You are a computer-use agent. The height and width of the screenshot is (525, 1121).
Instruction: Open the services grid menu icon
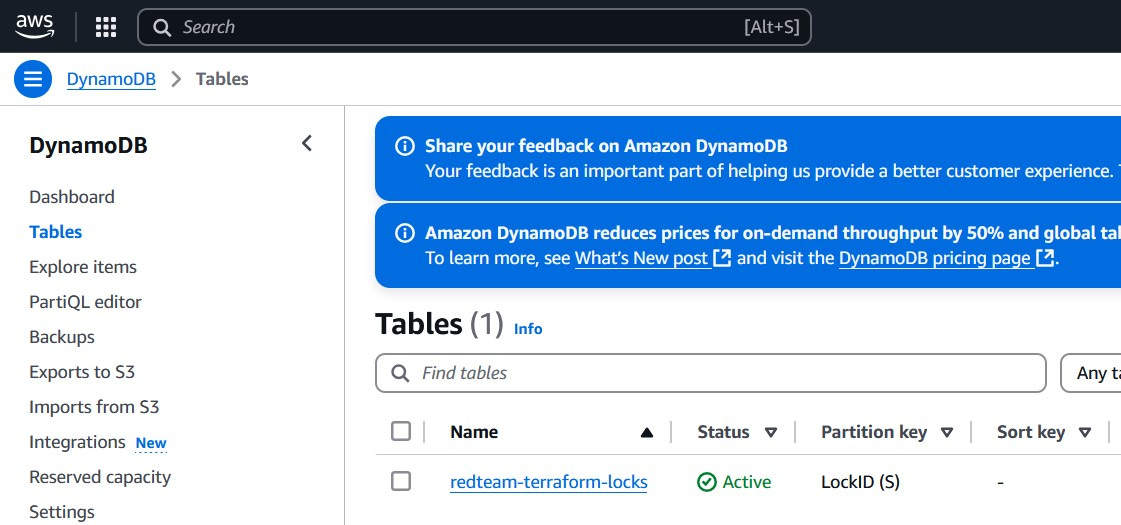(106, 27)
